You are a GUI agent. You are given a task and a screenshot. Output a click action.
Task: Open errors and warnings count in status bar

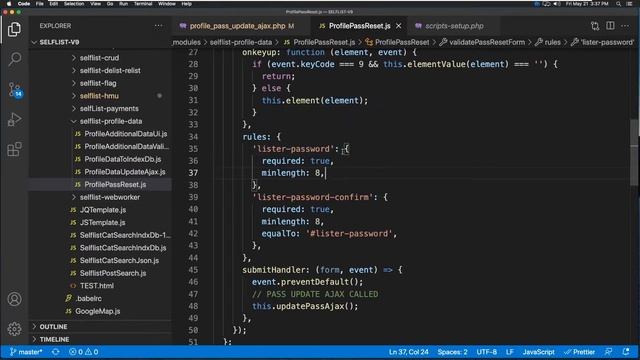point(84,352)
